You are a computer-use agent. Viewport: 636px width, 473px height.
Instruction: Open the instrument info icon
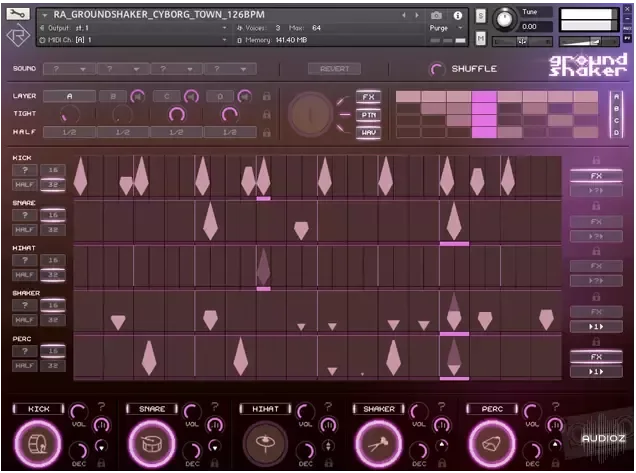[458, 15]
